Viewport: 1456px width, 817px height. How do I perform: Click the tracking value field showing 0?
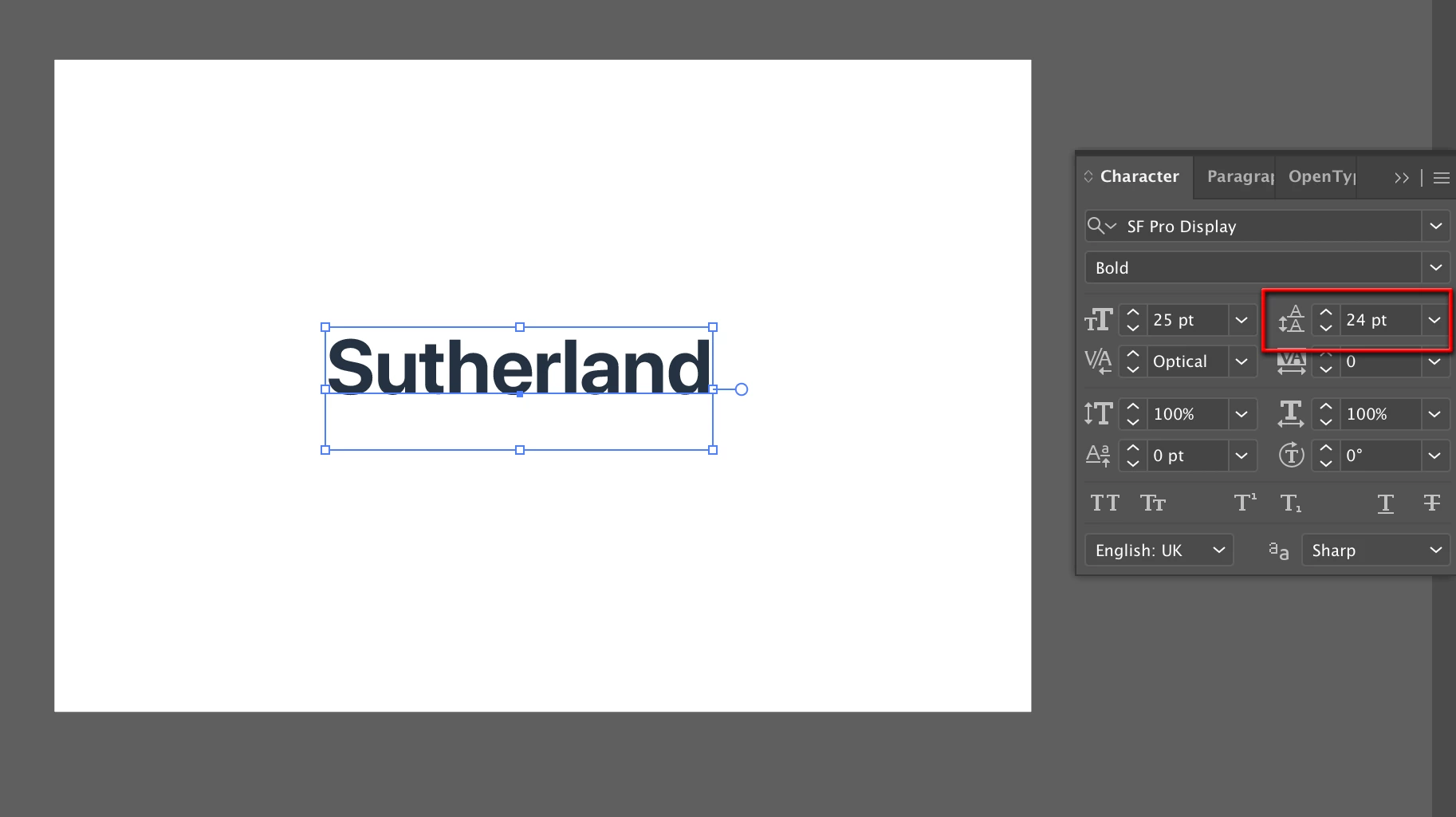(x=1379, y=362)
